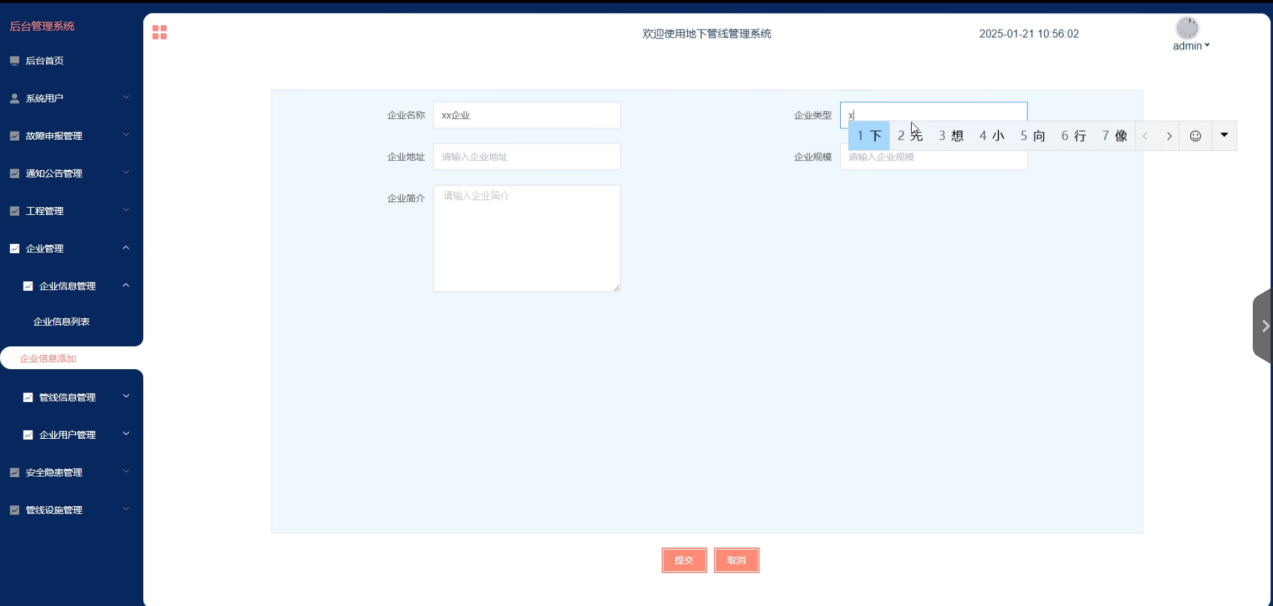
Task: Open the IME emoji smiley panel
Action: 1195,136
